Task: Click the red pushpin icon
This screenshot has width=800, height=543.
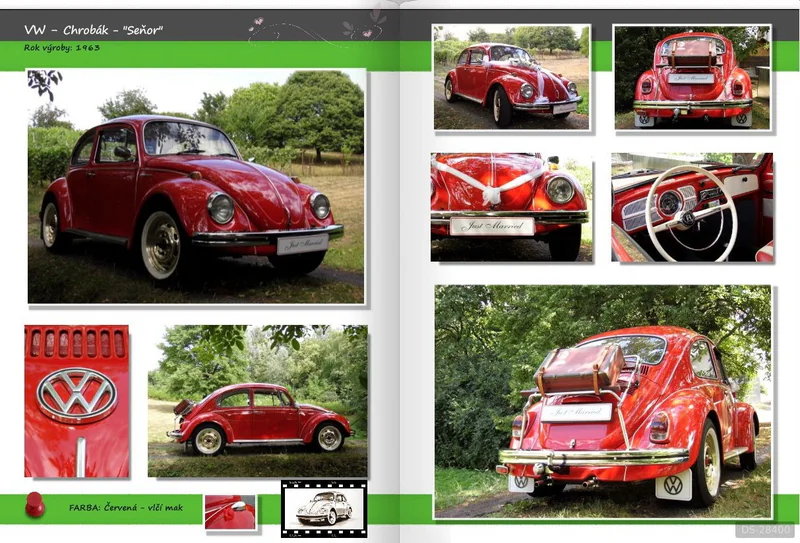Action: click(35, 504)
